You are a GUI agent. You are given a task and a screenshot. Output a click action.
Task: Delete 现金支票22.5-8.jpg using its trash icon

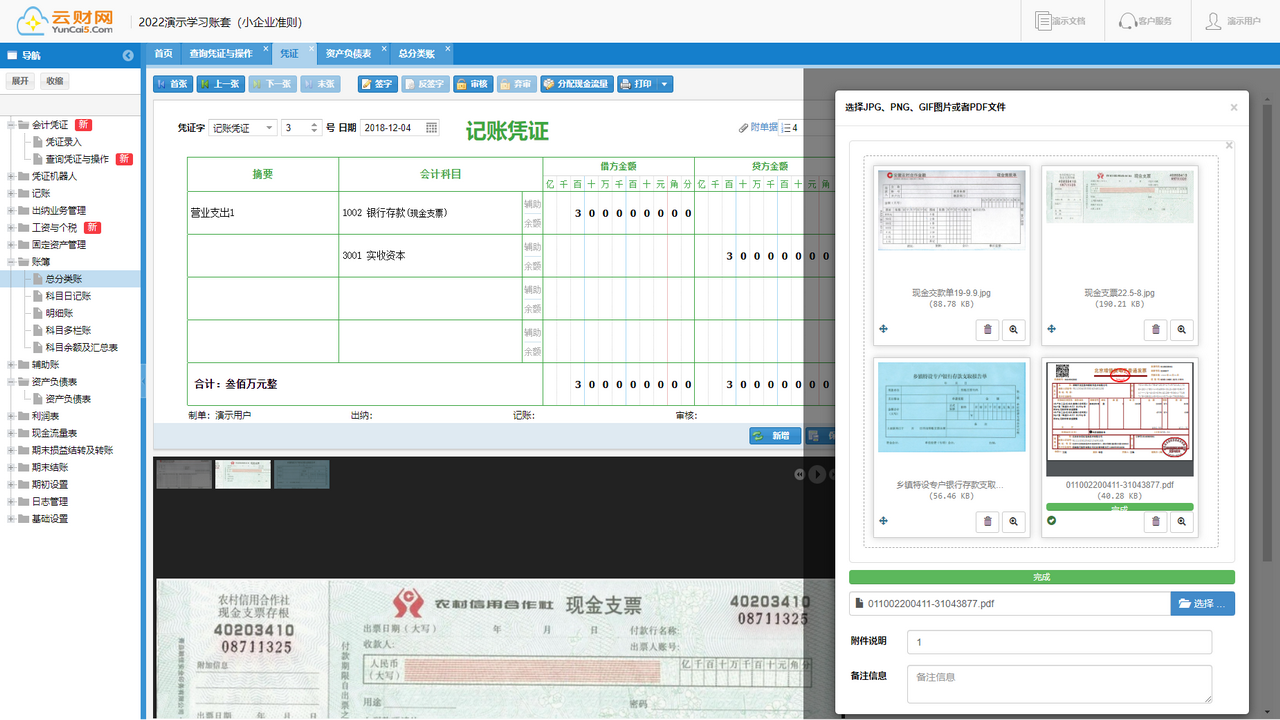1155,329
